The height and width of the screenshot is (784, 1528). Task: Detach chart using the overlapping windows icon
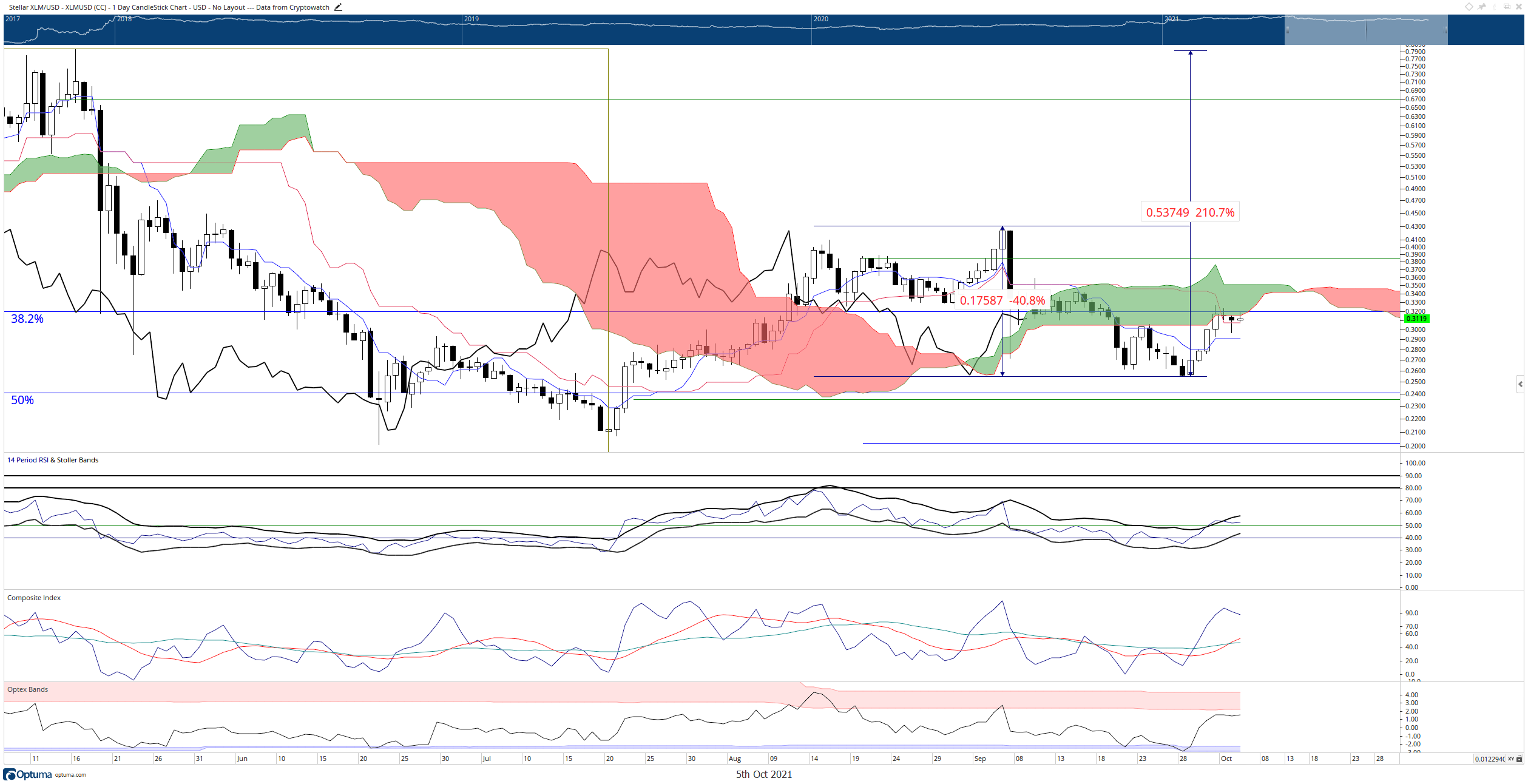pos(1507,7)
